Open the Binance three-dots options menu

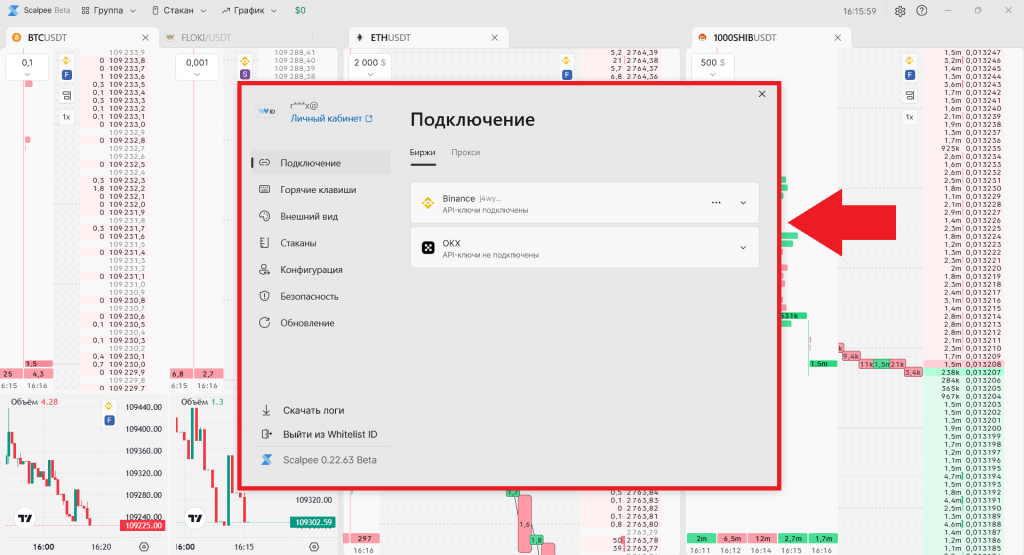click(716, 202)
